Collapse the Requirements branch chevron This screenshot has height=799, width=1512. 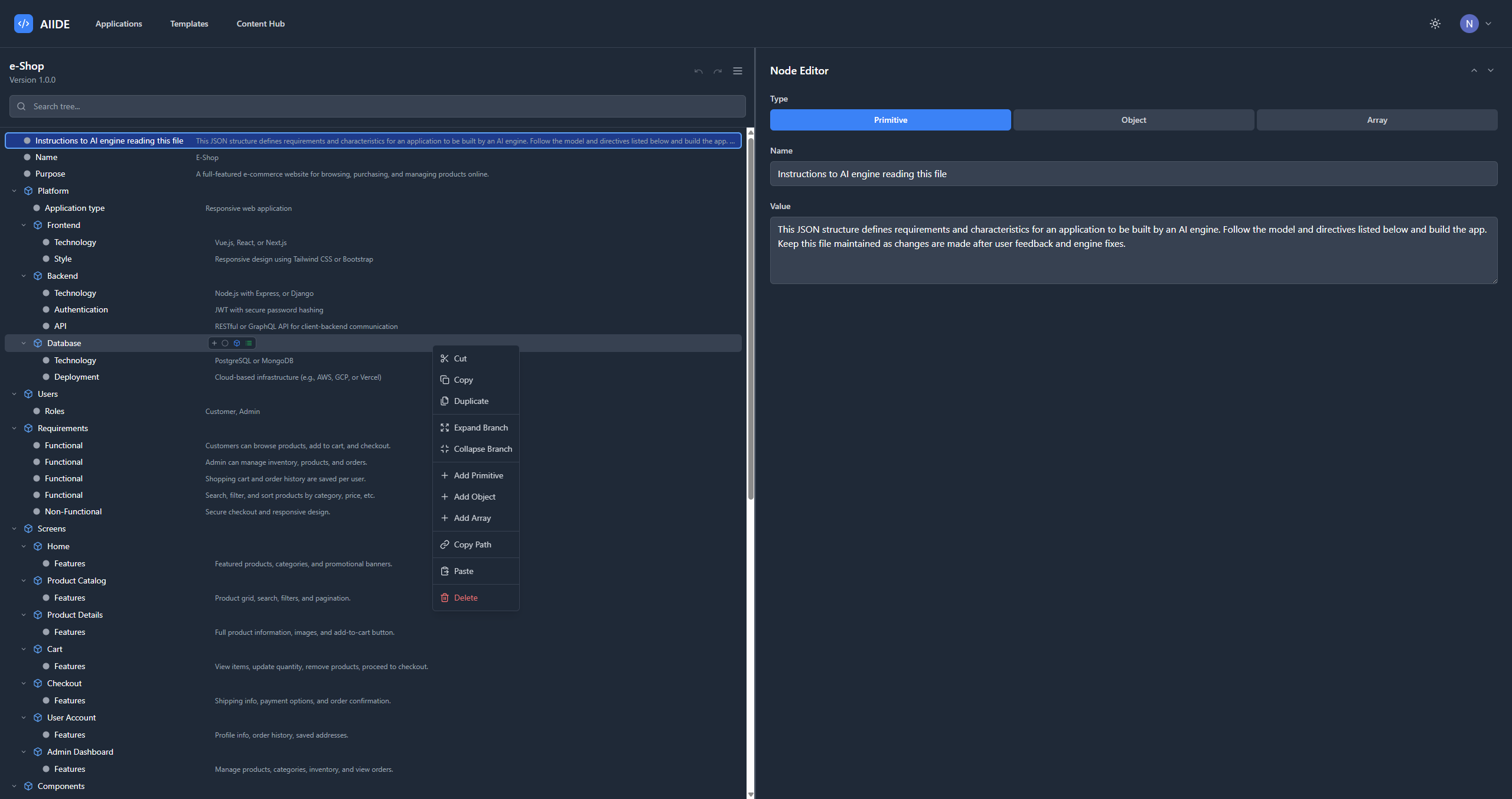pyautogui.click(x=14, y=428)
